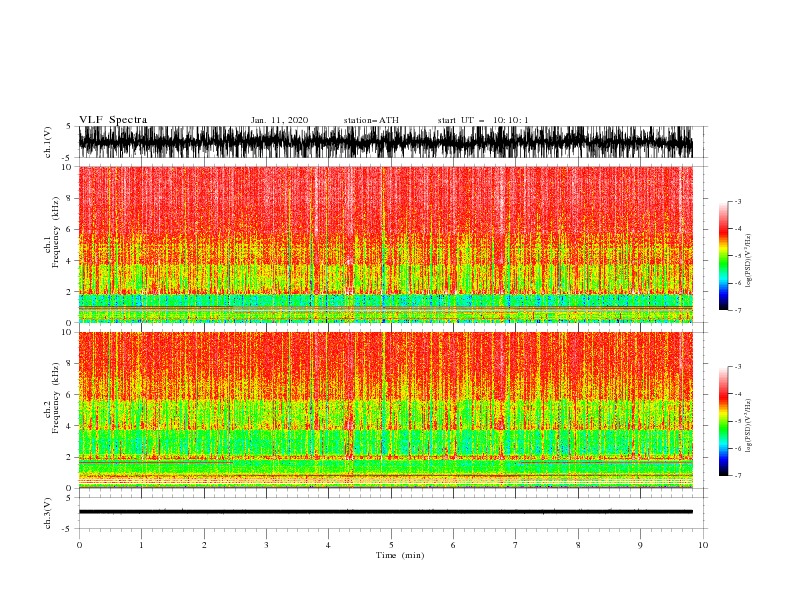The image size is (792, 612).
Task: Click the "-5" tick of the ch.3(V) axis
Action: [x=68, y=529]
